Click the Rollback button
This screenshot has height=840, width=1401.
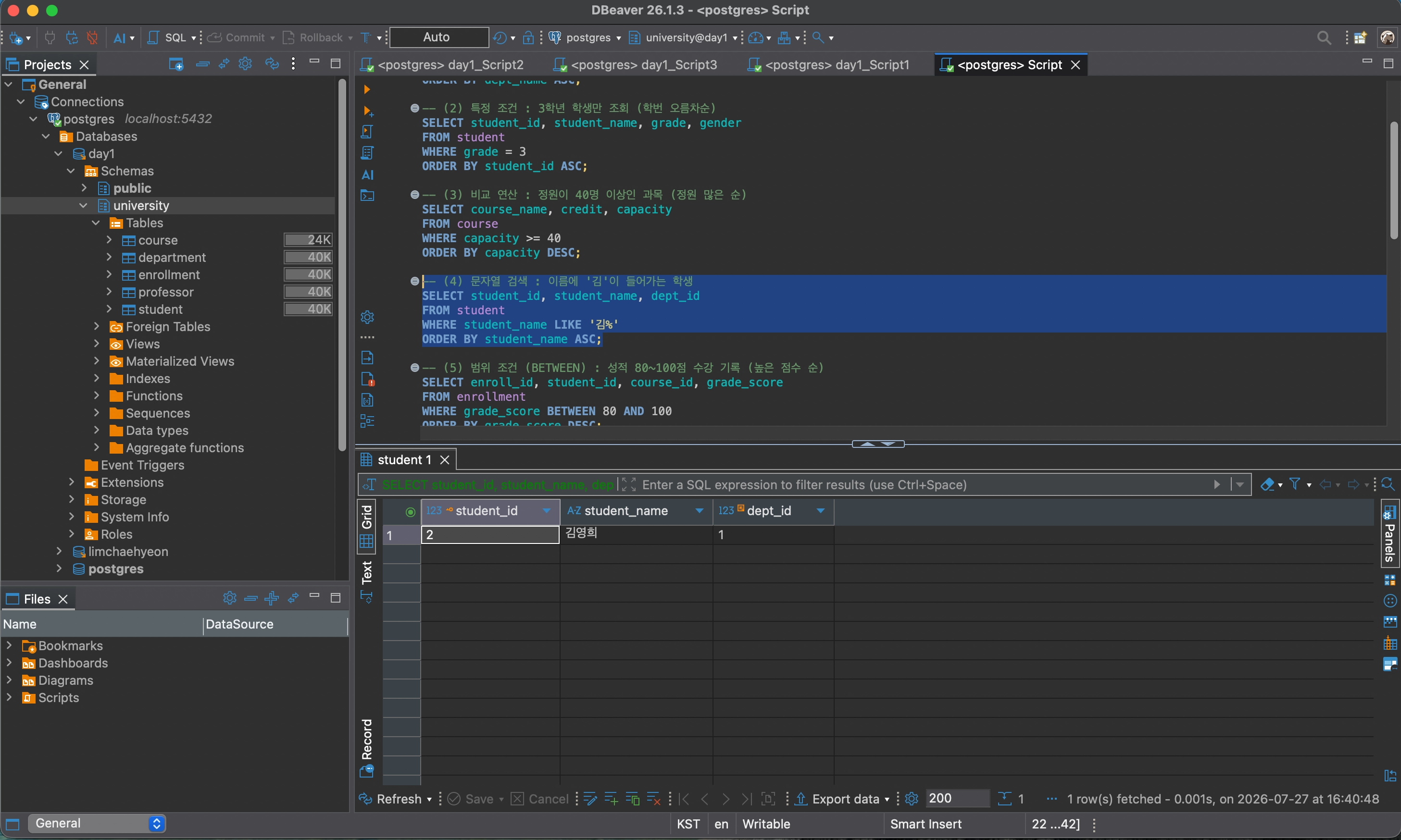(x=313, y=38)
